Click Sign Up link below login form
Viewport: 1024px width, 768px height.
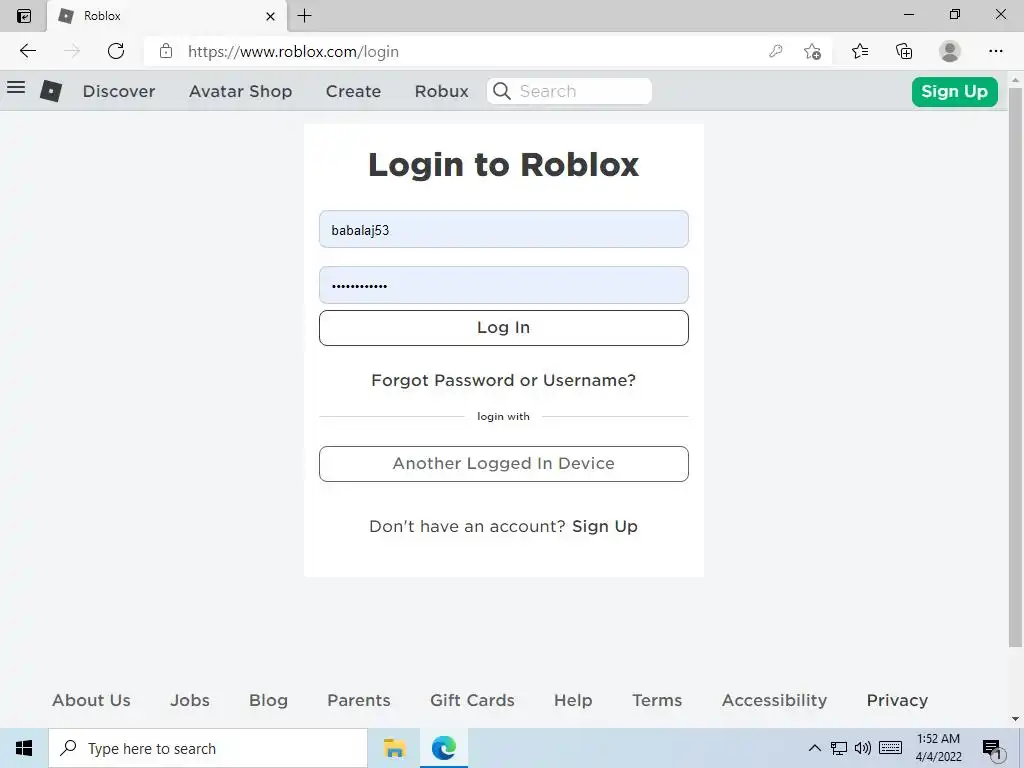click(x=605, y=526)
